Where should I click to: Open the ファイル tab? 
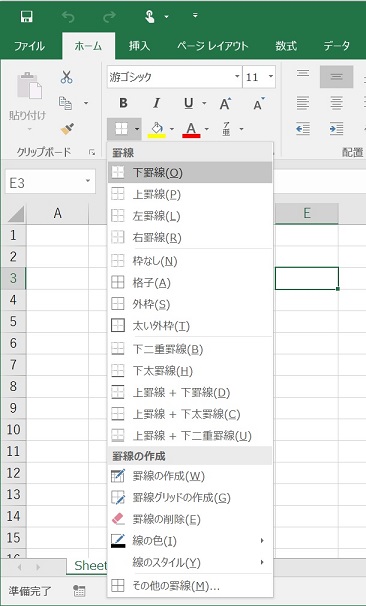[30, 46]
